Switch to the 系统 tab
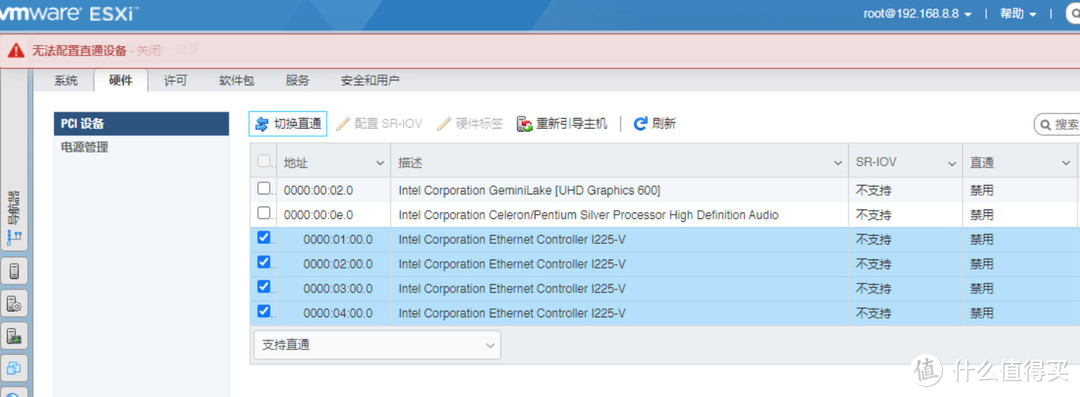This screenshot has width=1080, height=397. [66, 81]
